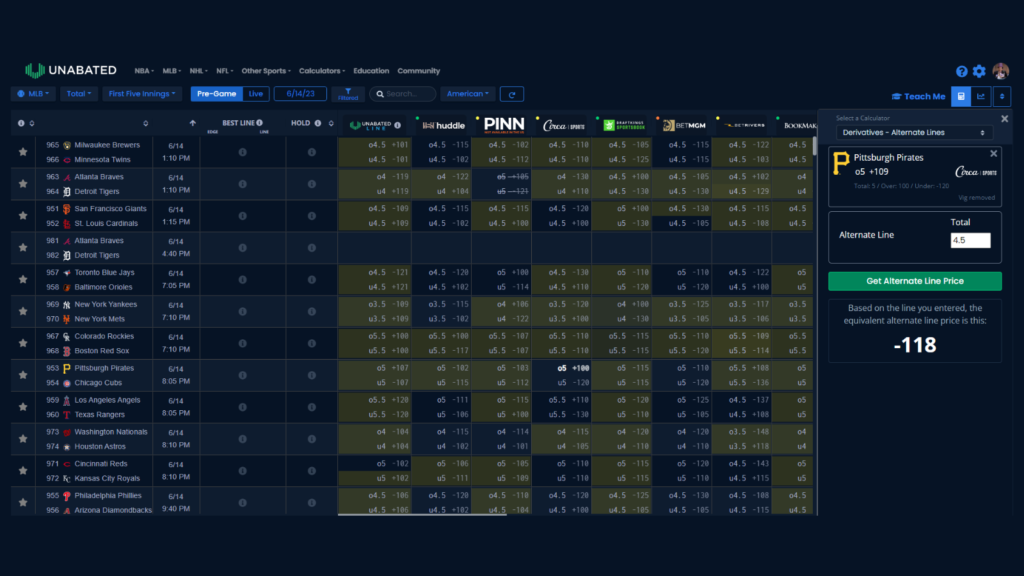Open the help question mark icon

click(961, 71)
